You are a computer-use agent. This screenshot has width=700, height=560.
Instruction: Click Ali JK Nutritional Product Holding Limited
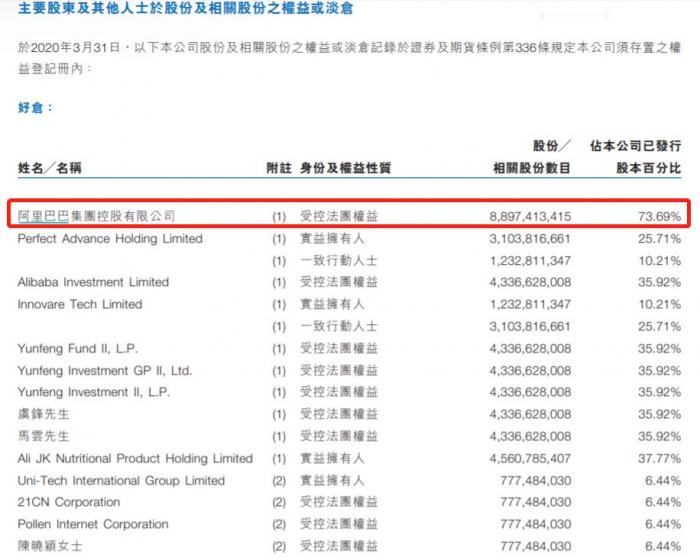point(135,458)
